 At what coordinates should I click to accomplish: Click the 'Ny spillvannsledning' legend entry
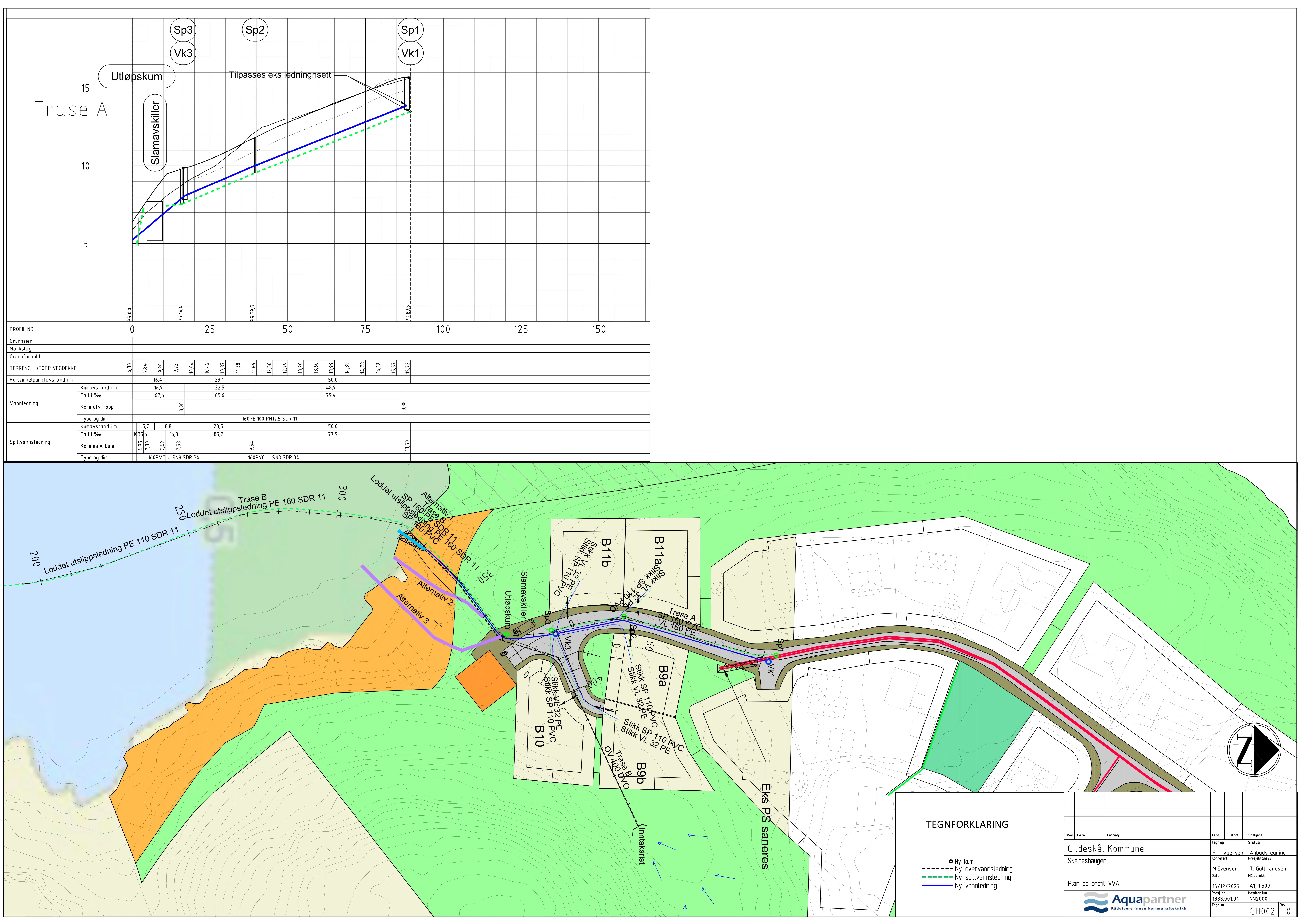coord(967,877)
